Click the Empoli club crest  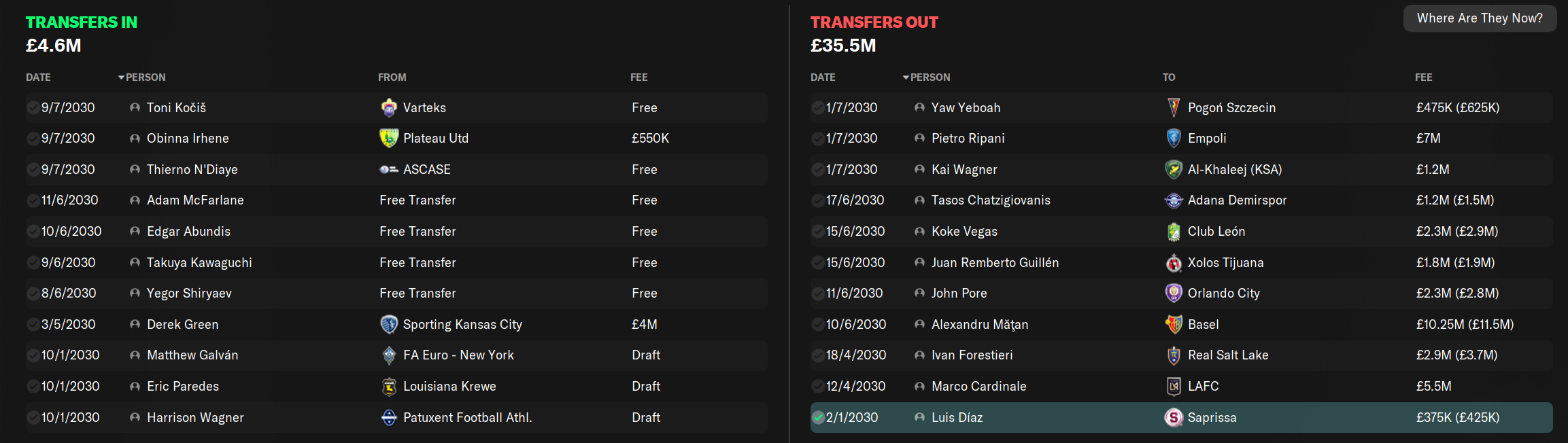pos(1174,138)
